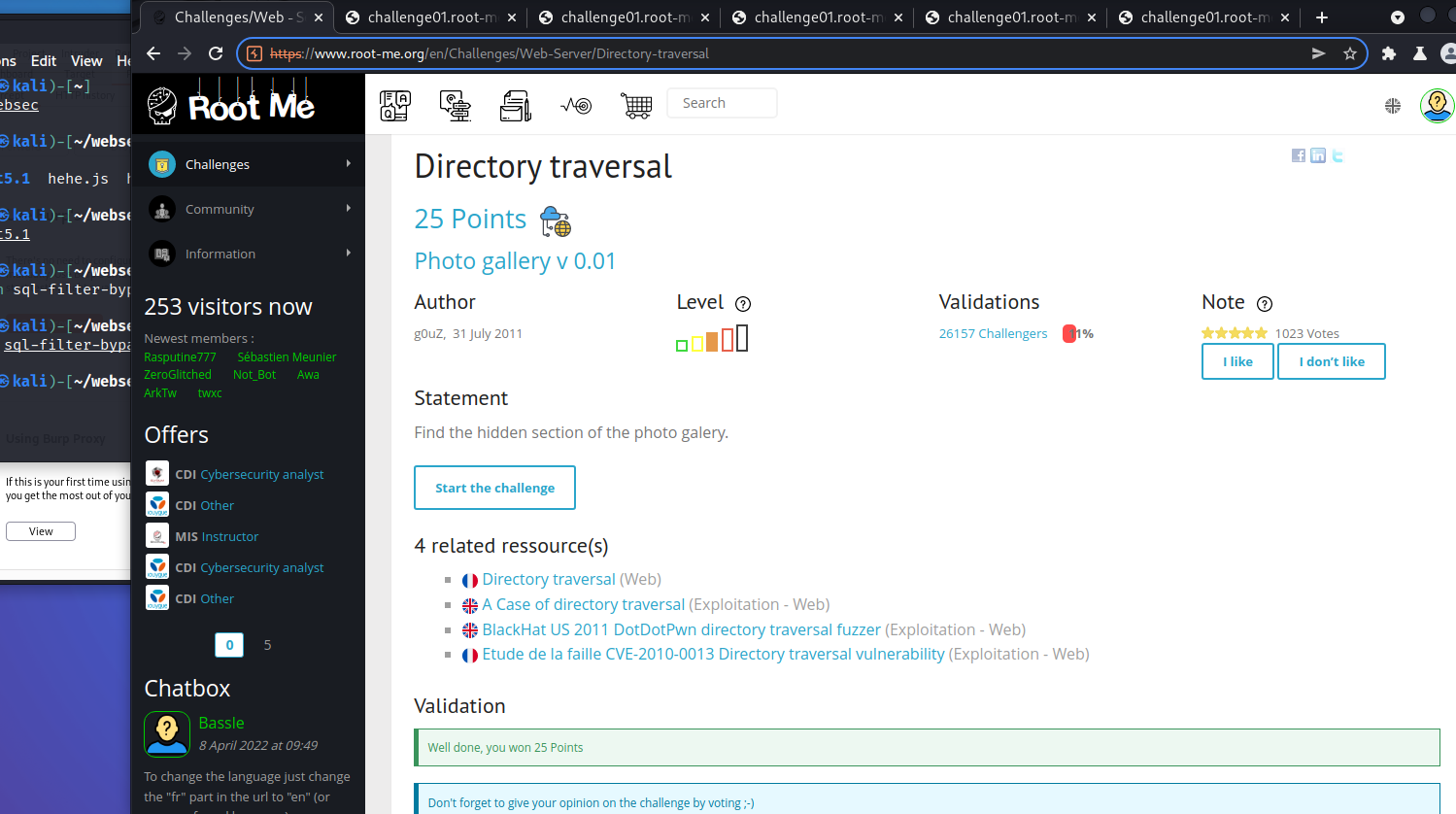1456x814 pixels.
Task: Open the pulse target icon in header
Action: 576,105
